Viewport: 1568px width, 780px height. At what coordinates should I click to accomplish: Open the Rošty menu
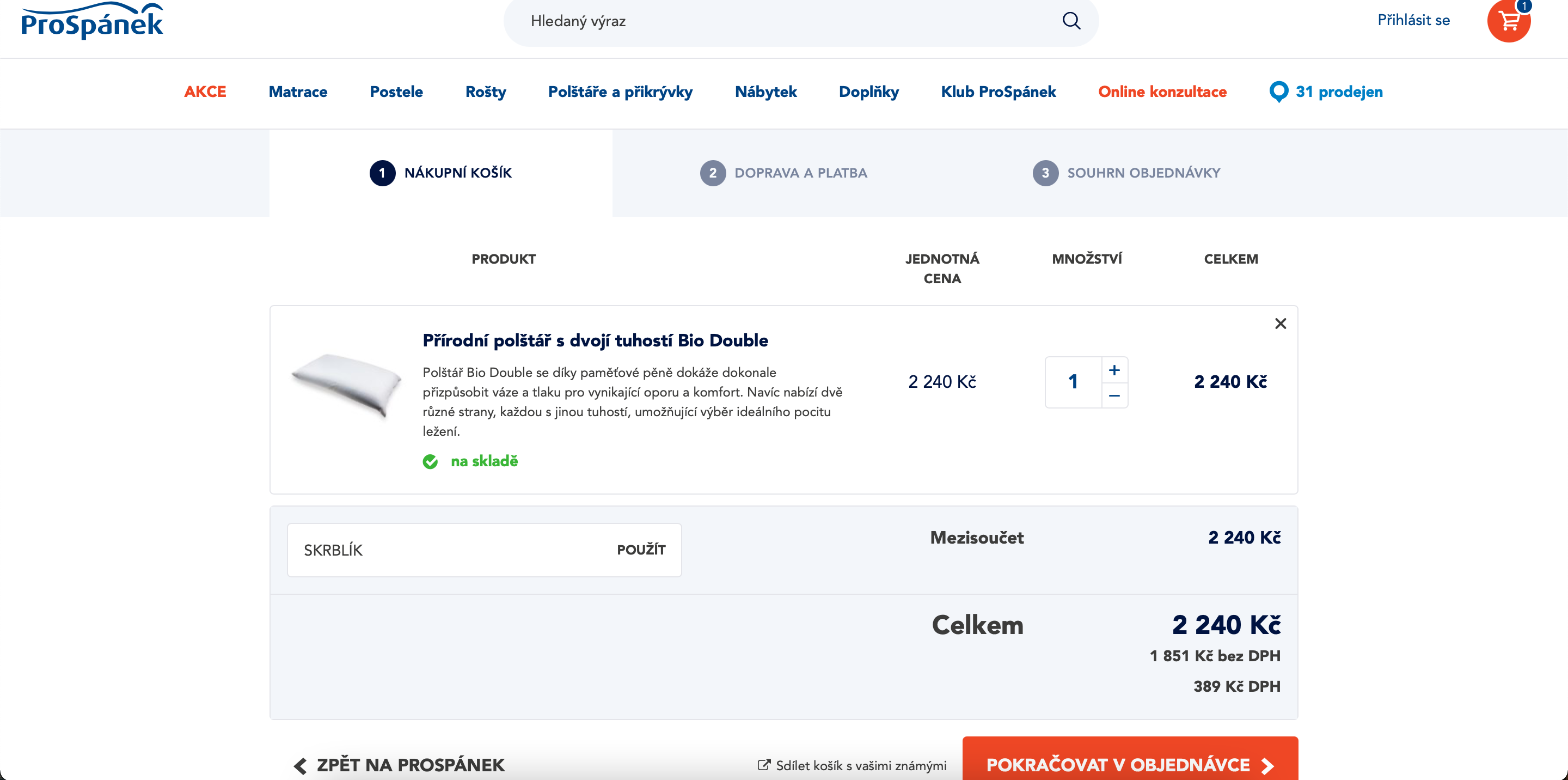point(486,92)
